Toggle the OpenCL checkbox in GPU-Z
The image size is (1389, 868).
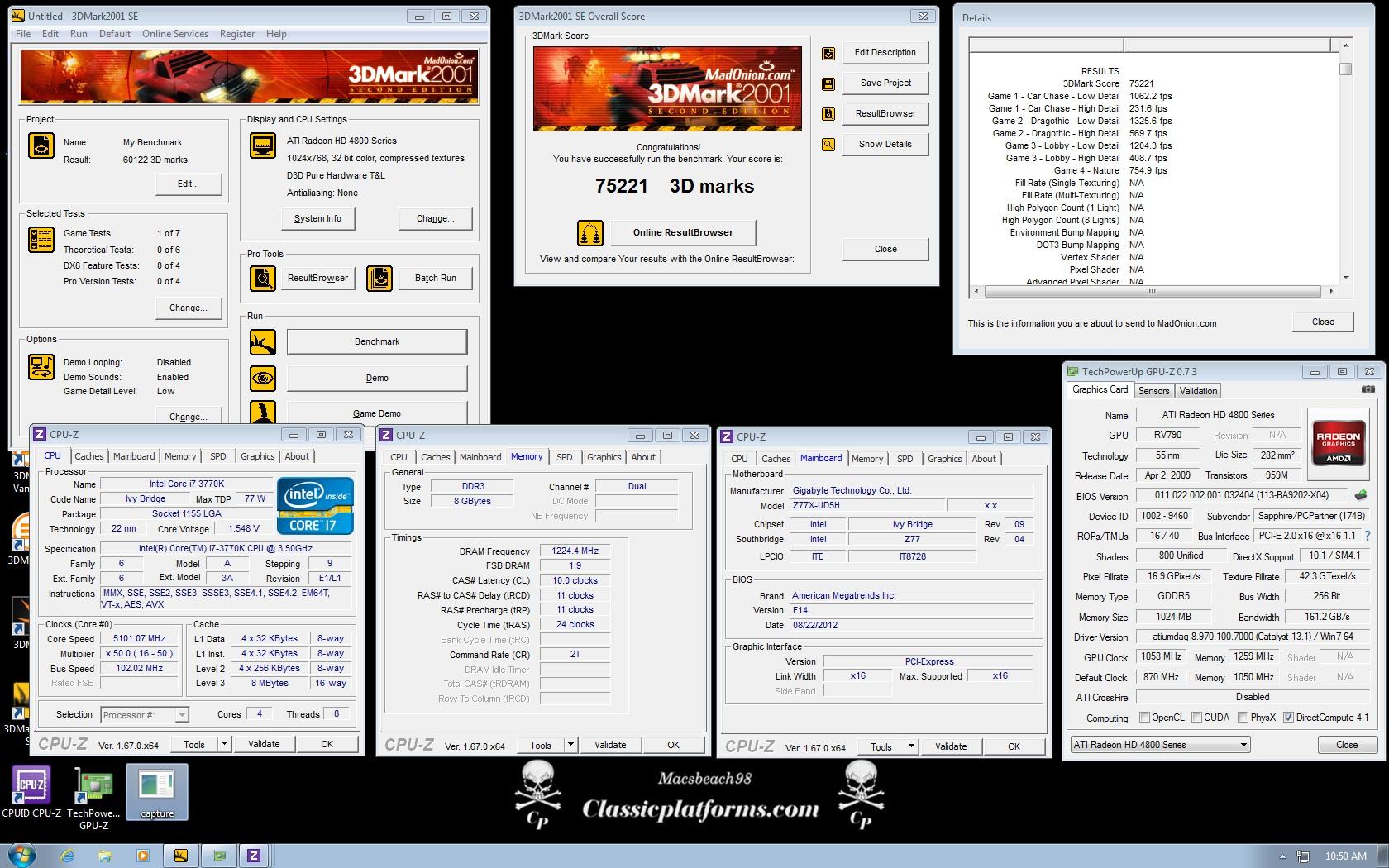pos(1144,718)
